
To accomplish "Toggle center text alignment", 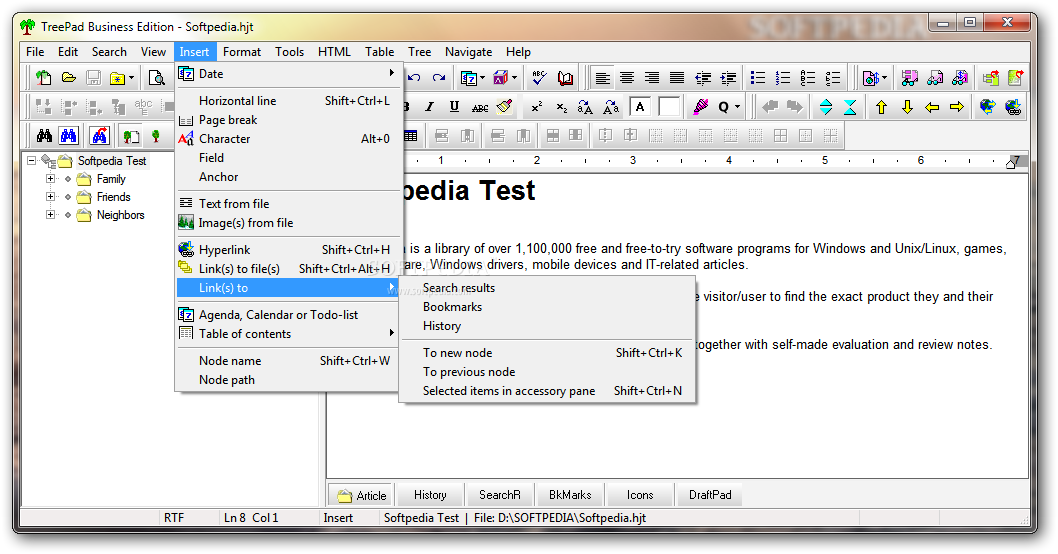I will coord(627,78).
